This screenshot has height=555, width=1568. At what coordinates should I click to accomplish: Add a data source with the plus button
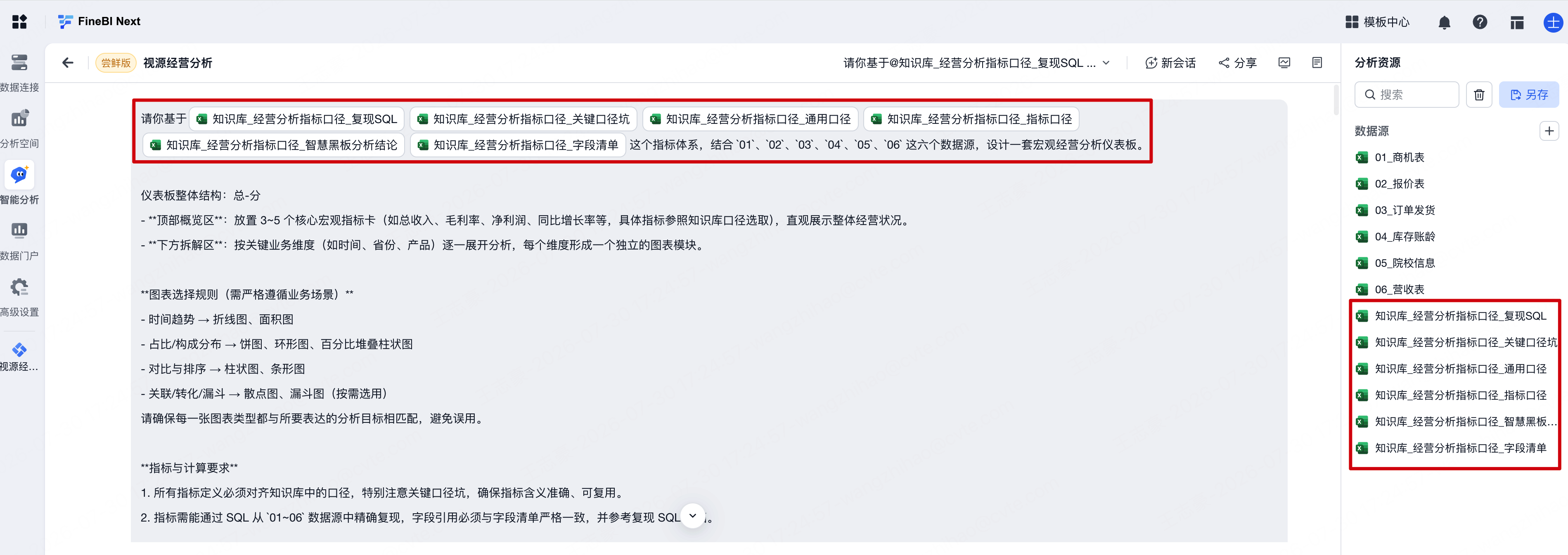pyautogui.click(x=1549, y=131)
